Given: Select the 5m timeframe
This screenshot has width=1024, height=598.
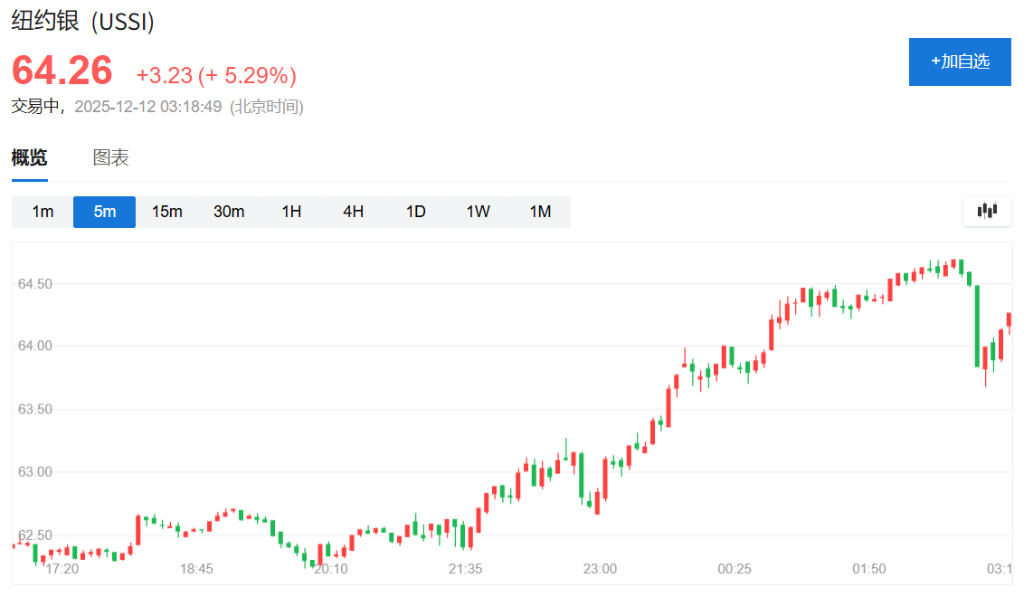Looking at the screenshot, I should [104, 211].
